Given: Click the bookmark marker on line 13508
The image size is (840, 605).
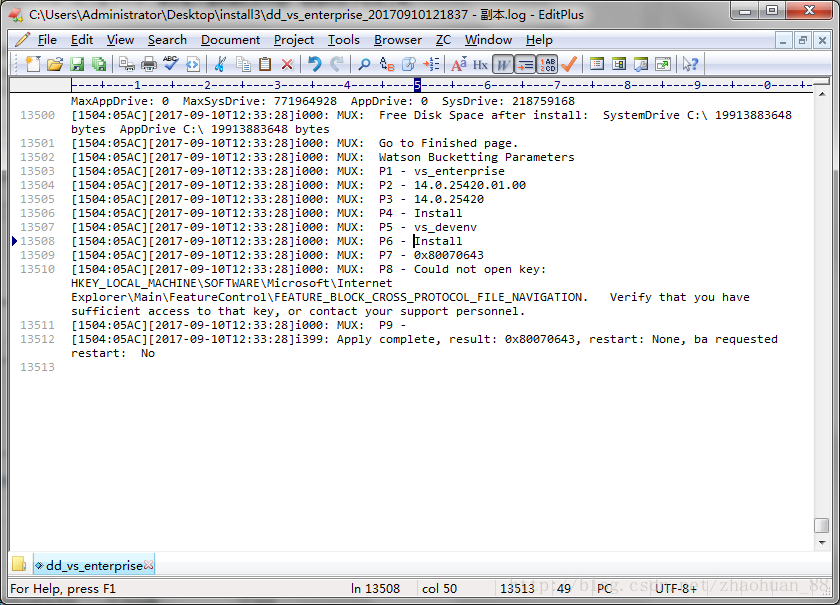Looking at the screenshot, I should (x=14, y=241).
